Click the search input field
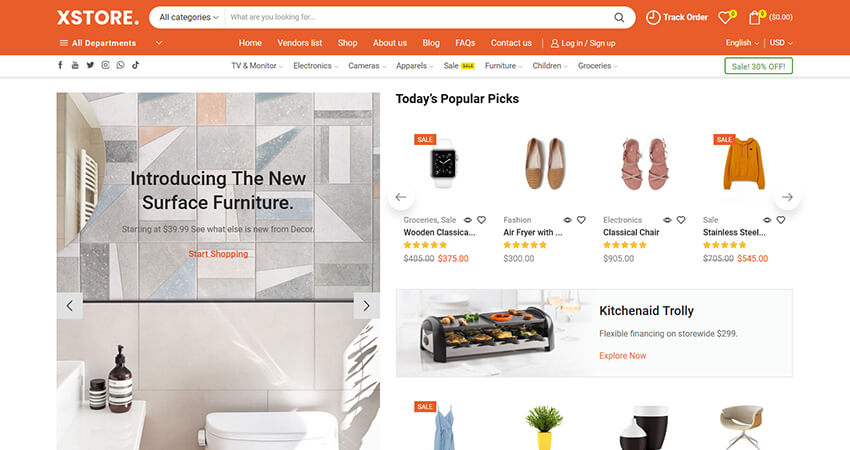The height and width of the screenshot is (450, 850). [x=415, y=17]
